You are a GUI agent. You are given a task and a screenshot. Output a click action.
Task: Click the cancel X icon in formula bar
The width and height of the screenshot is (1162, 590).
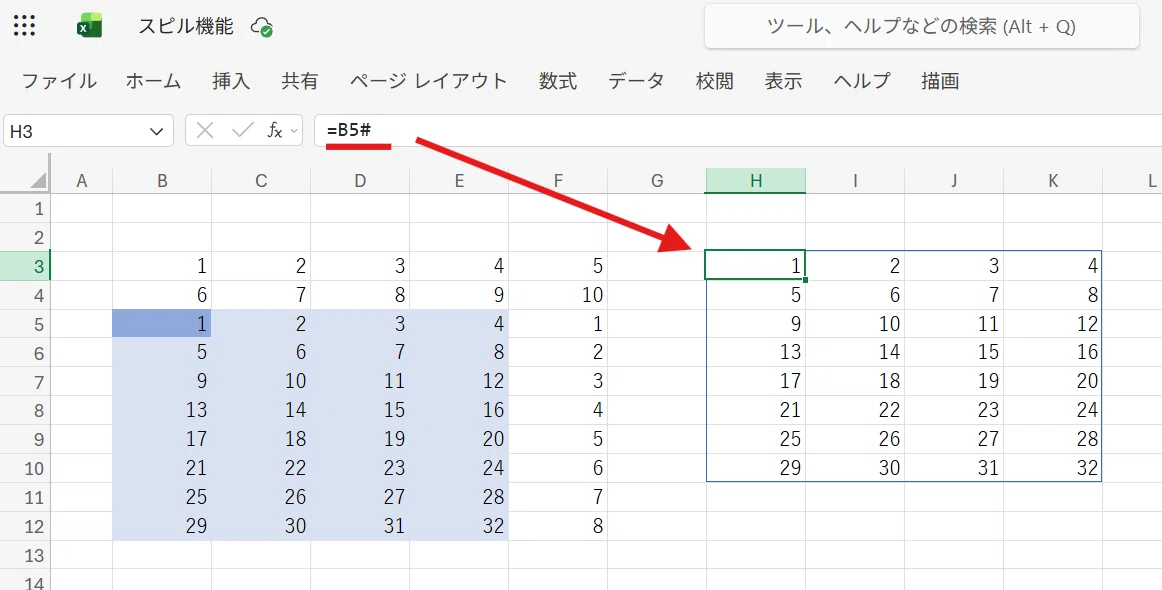(205, 131)
